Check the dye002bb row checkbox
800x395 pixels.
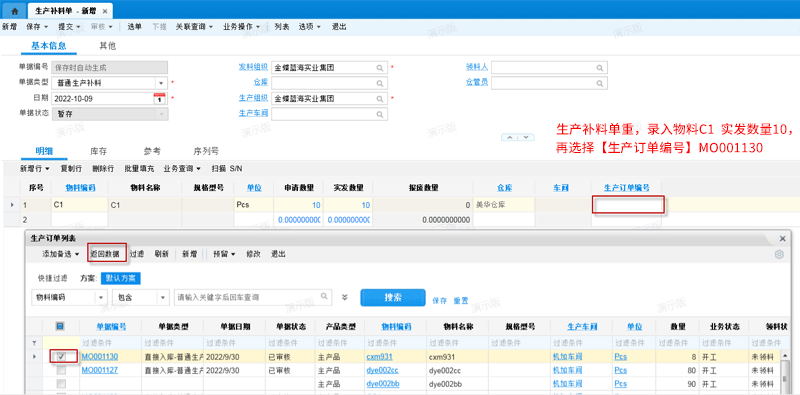[61, 383]
